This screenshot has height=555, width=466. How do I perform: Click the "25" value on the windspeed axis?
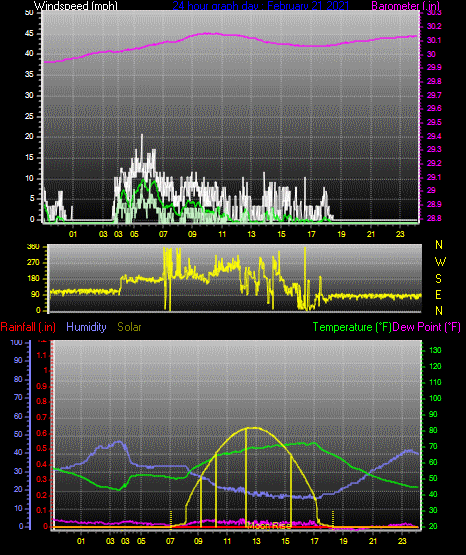tap(29, 116)
